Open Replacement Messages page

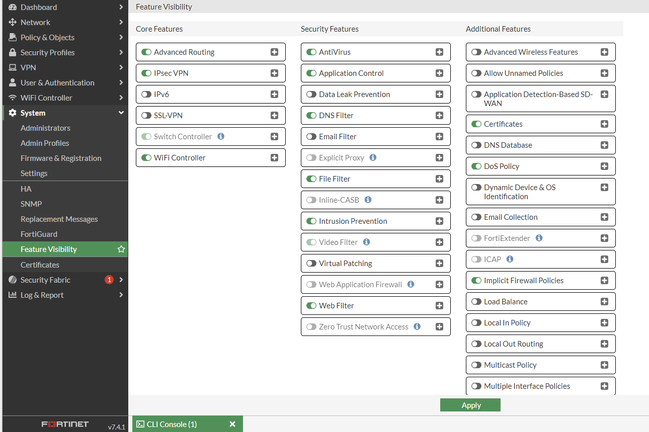pyautogui.click(x=59, y=219)
